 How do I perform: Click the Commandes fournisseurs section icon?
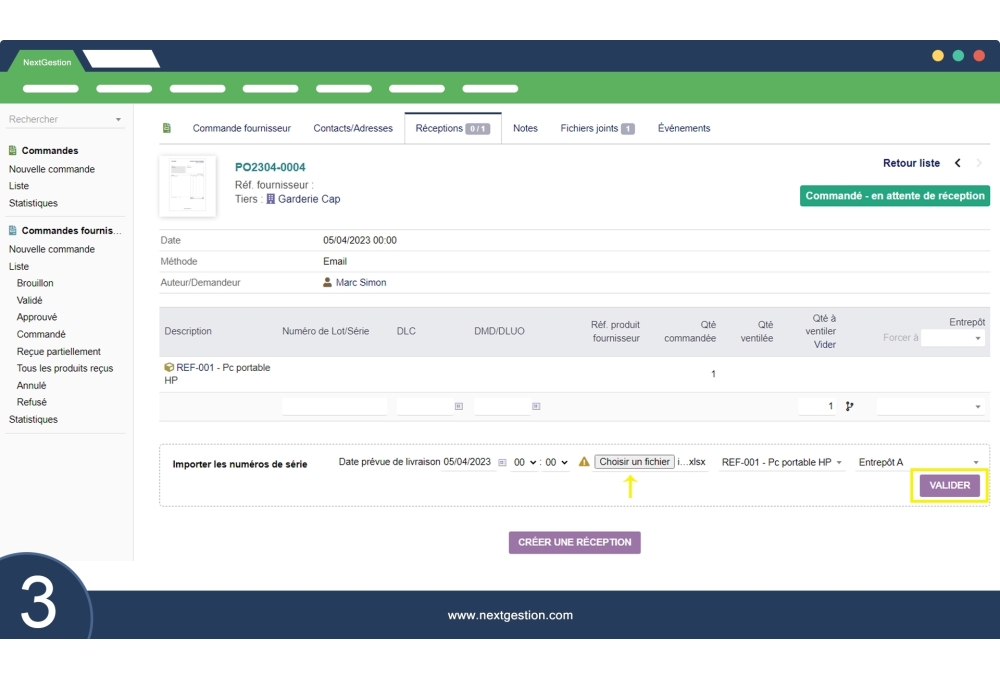(x=13, y=231)
